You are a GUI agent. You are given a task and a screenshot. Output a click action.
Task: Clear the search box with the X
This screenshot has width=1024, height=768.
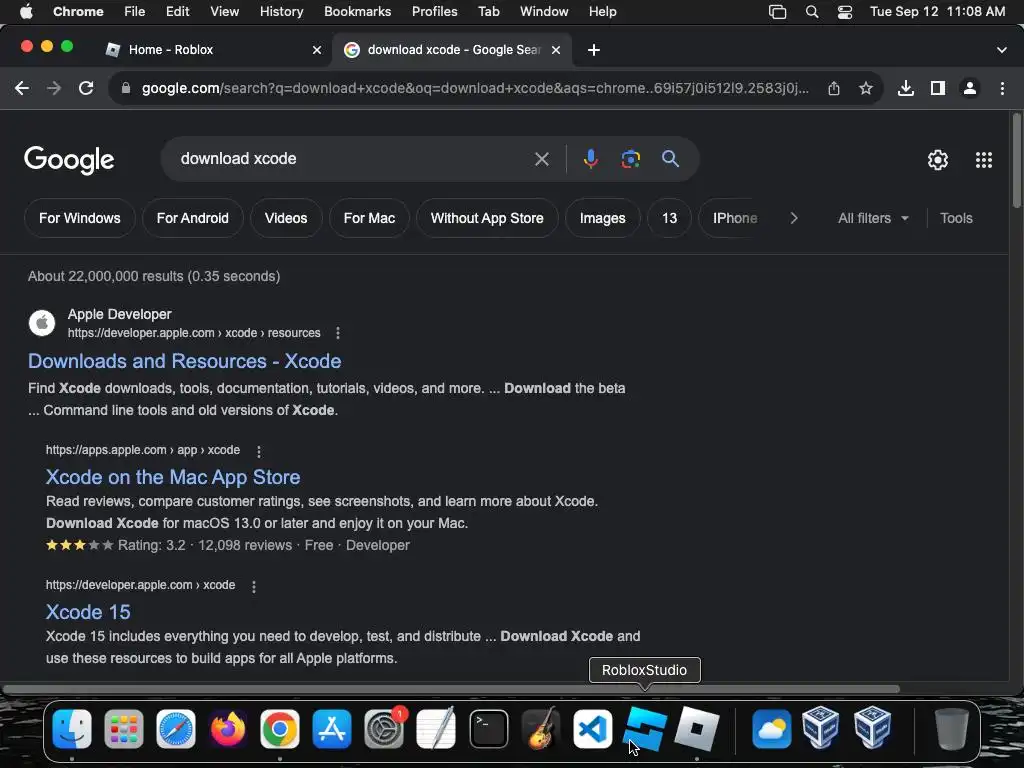click(x=541, y=159)
